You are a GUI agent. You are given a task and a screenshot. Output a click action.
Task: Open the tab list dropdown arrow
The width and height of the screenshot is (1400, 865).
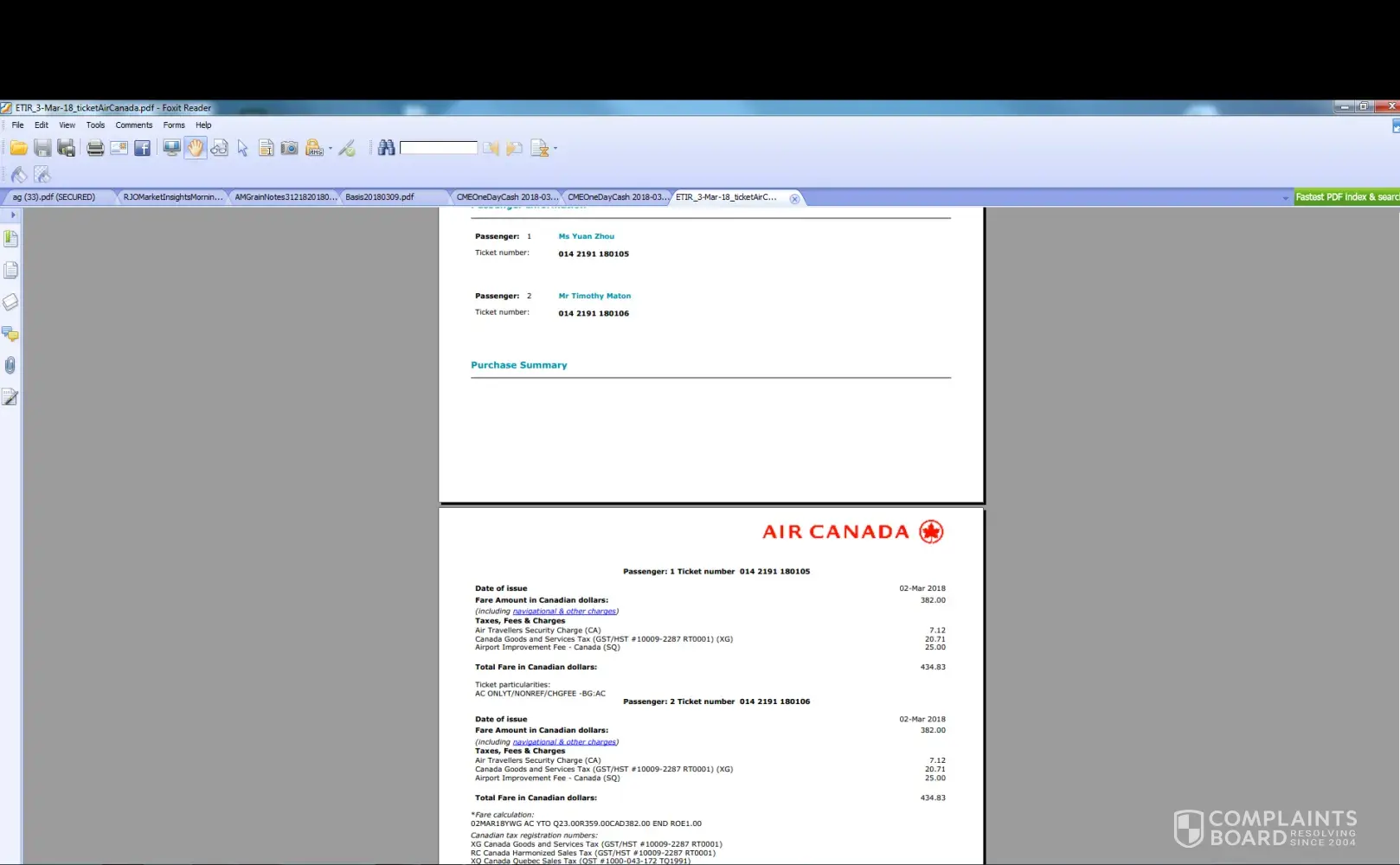[x=1285, y=198]
